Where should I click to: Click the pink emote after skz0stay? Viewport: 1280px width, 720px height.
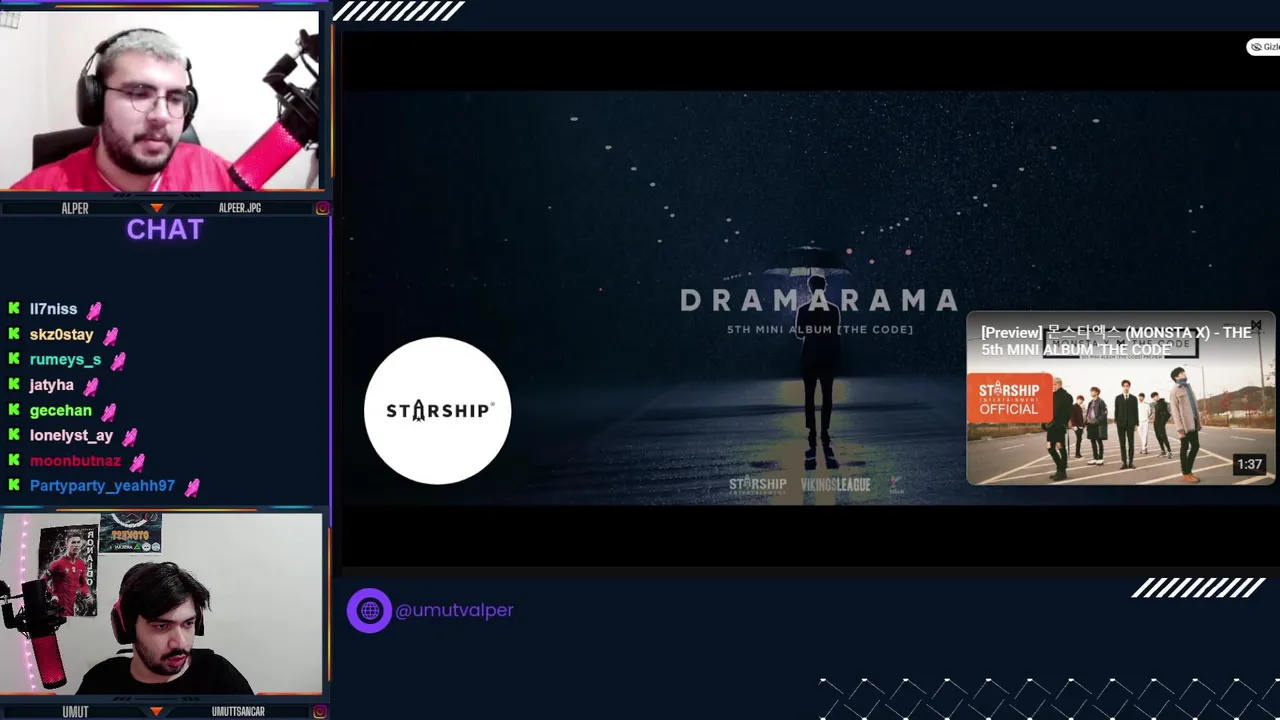[110, 336]
